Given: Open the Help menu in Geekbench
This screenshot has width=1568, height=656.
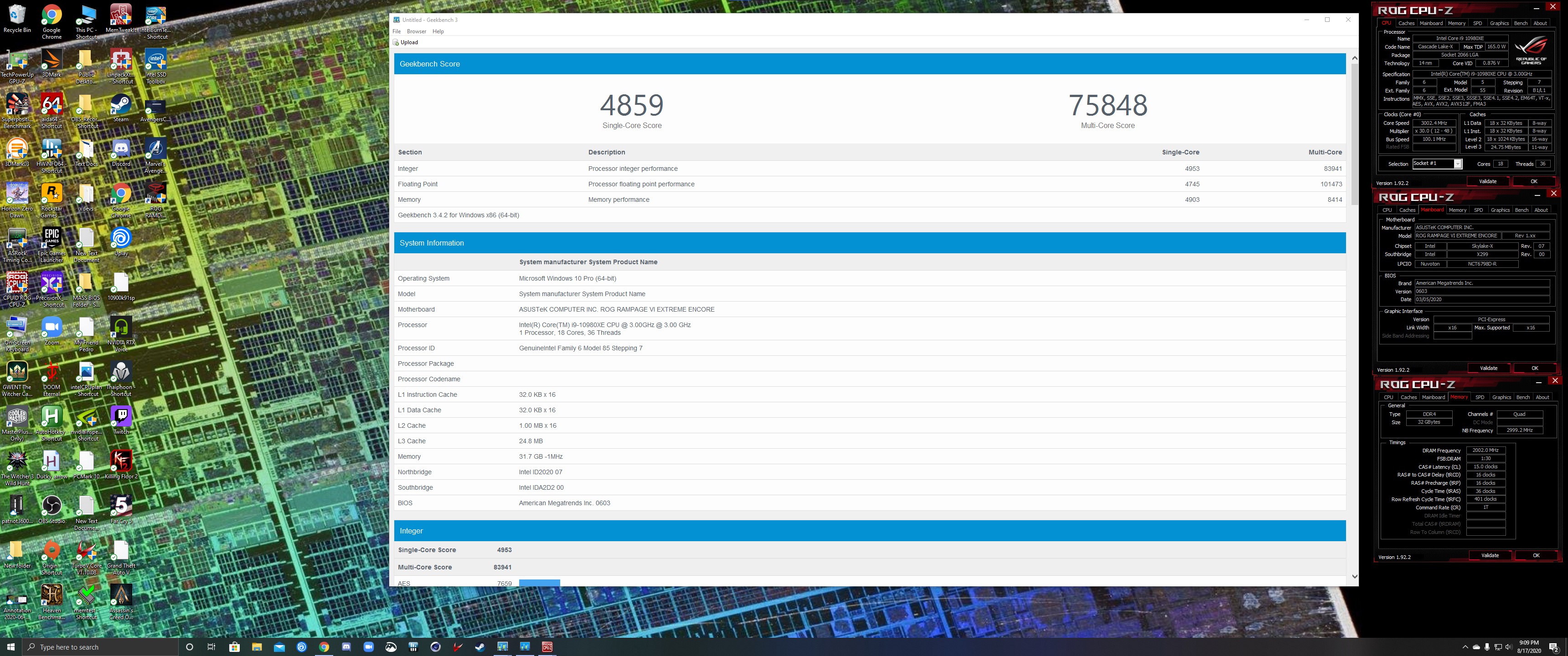Looking at the screenshot, I should [438, 31].
